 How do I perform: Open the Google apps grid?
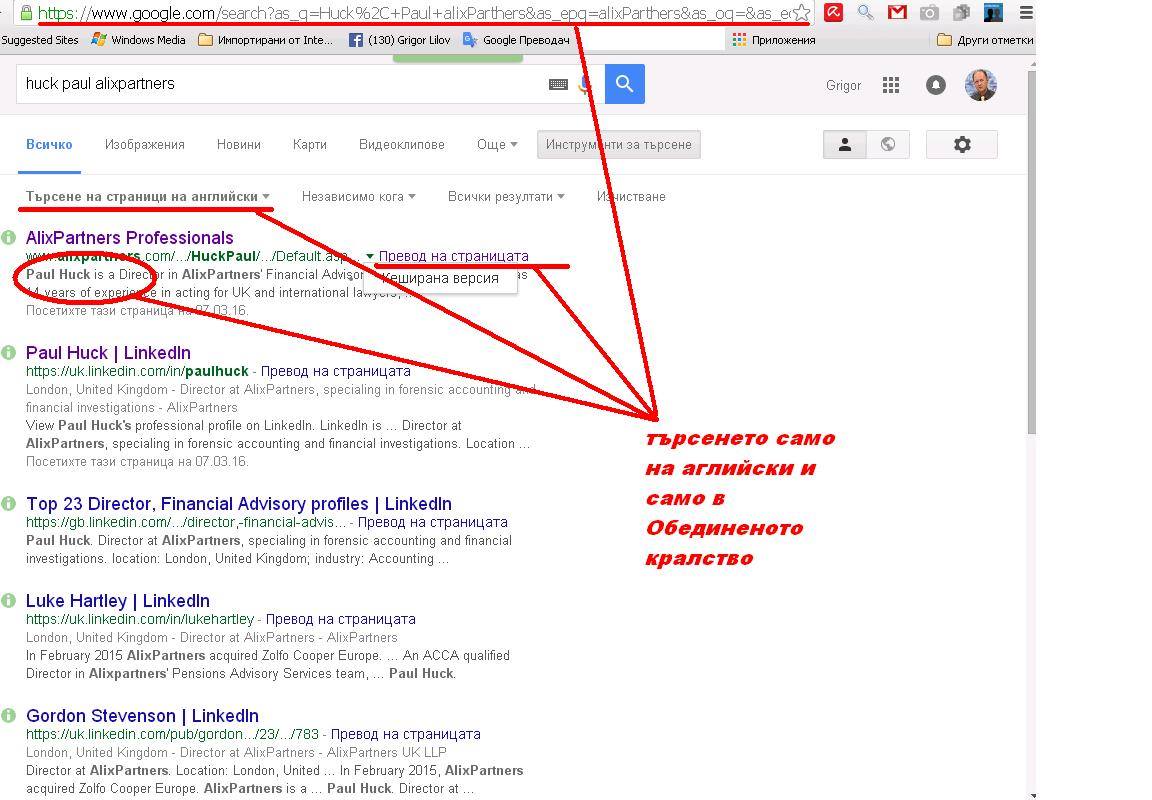pyautogui.click(x=890, y=85)
